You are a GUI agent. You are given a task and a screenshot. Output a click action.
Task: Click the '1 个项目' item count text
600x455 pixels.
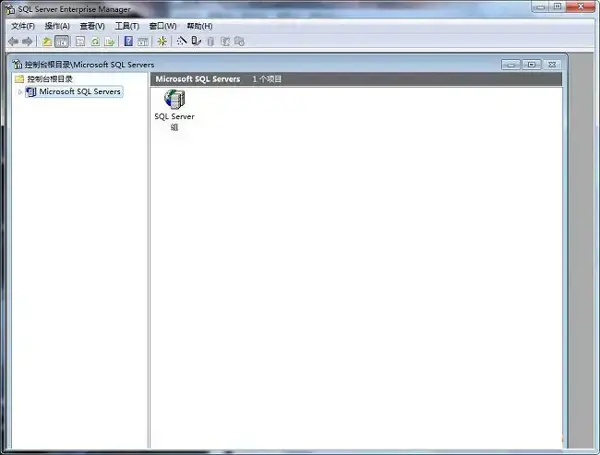click(267, 79)
